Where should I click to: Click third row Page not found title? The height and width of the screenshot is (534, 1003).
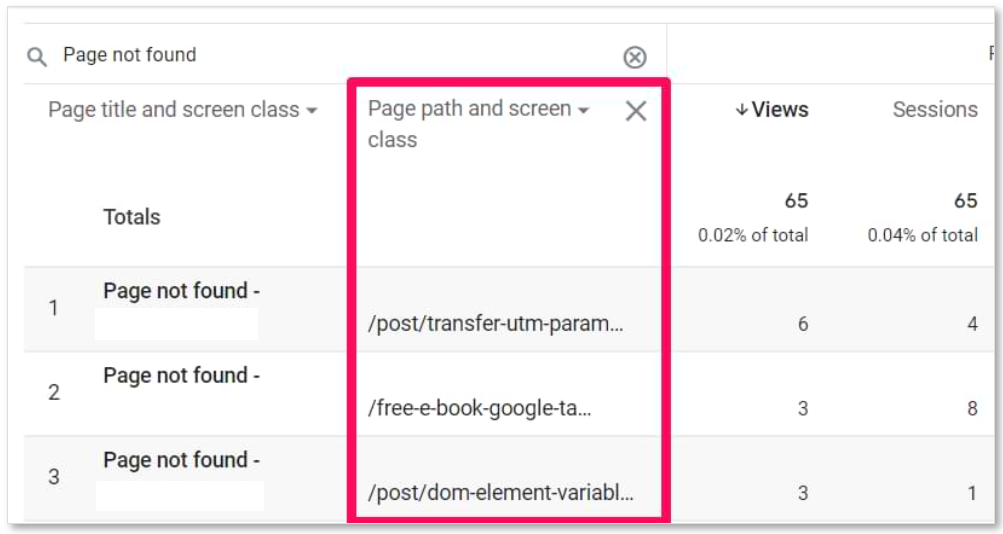click(x=181, y=460)
